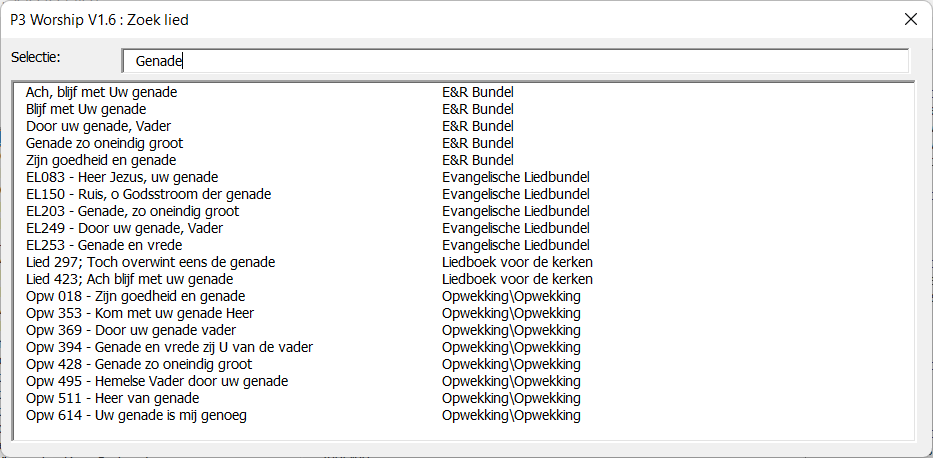Screen dimensions: 933x458
Task: Select 'Opw 495 - Hemelse Vader door uw genade'
Action: point(157,381)
